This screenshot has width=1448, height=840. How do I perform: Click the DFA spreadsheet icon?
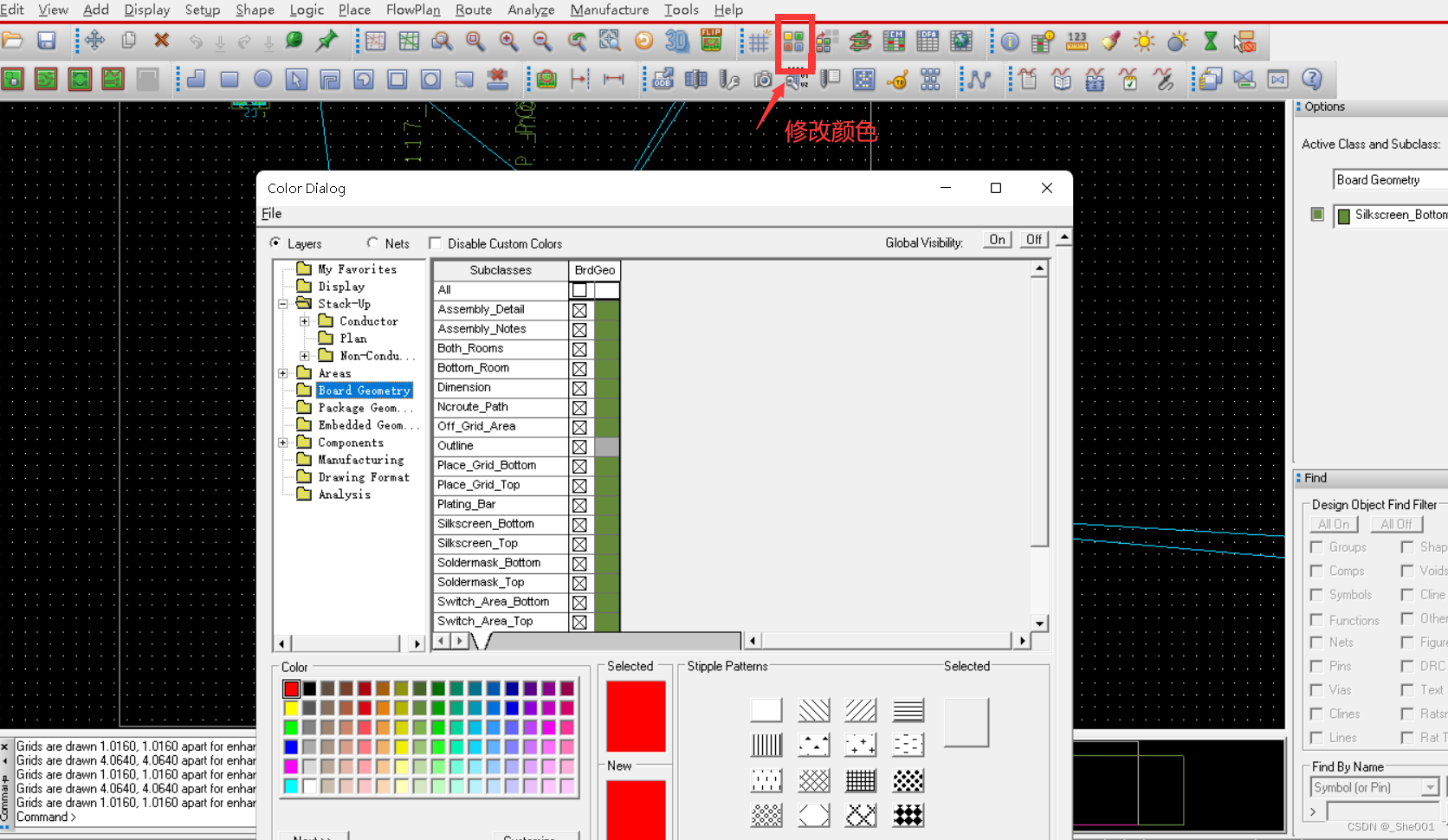tap(928, 41)
